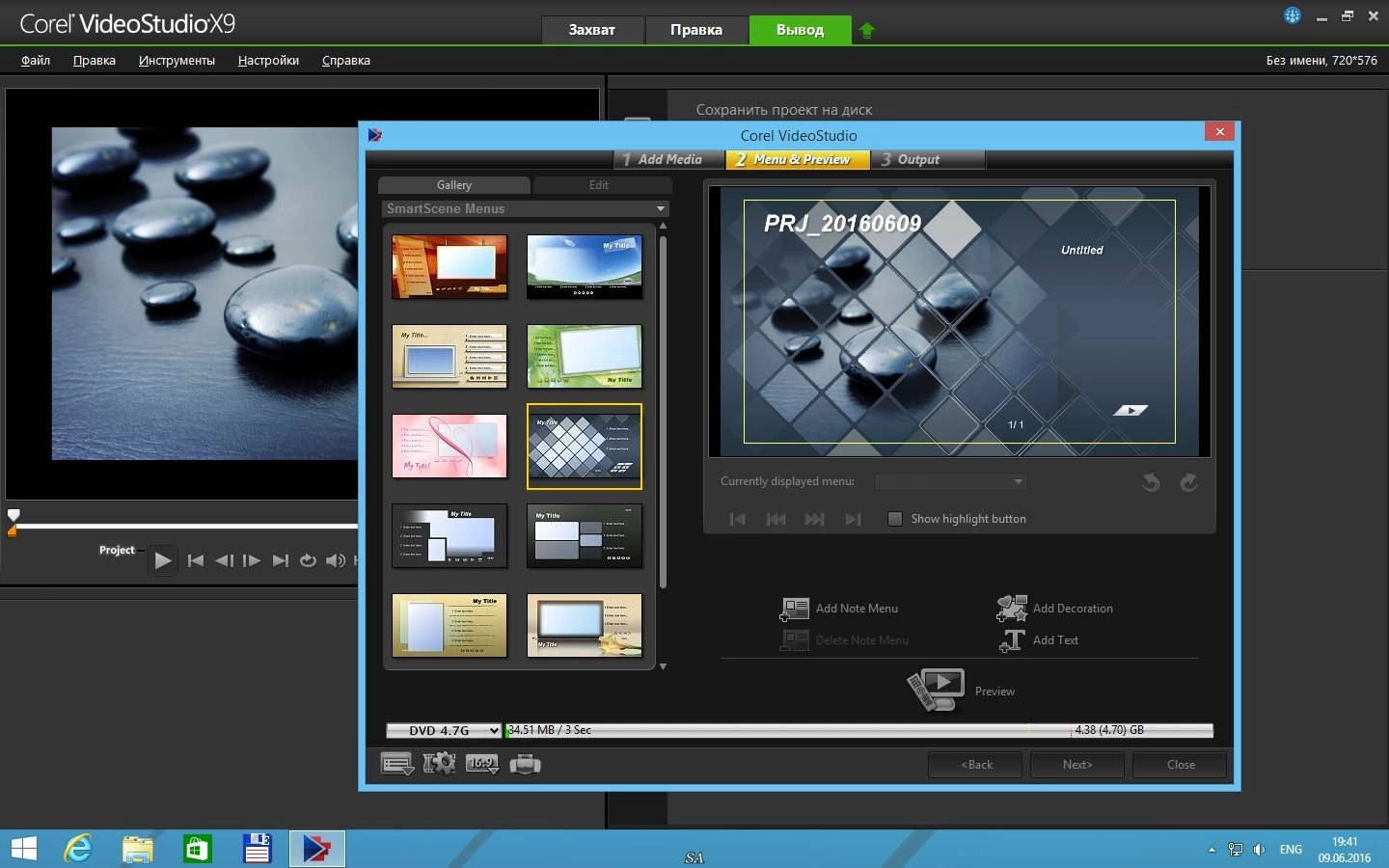Undo the last menu edit
1389x868 pixels.
point(1151,482)
